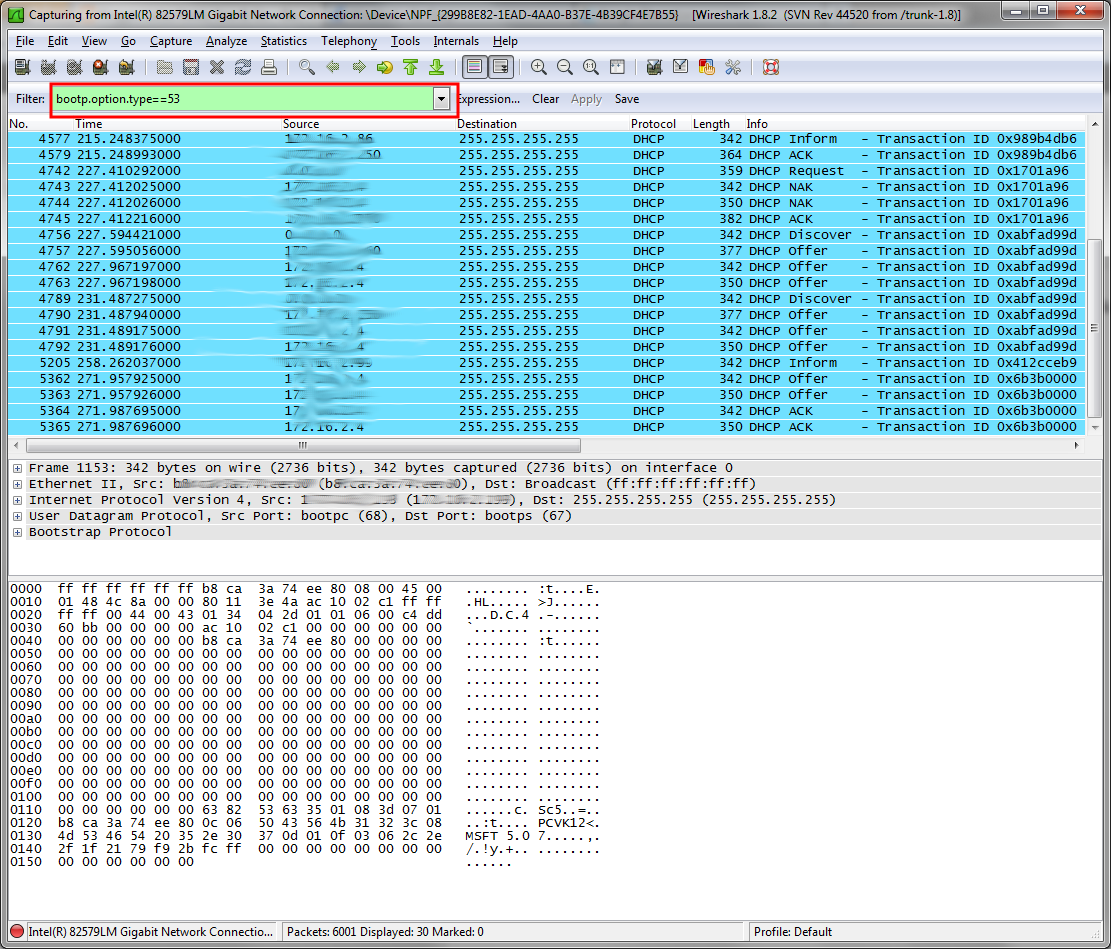The height and width of the screenshot is (949, 1111).
Task: Jump to the first packet
Action: pos(410,67)
